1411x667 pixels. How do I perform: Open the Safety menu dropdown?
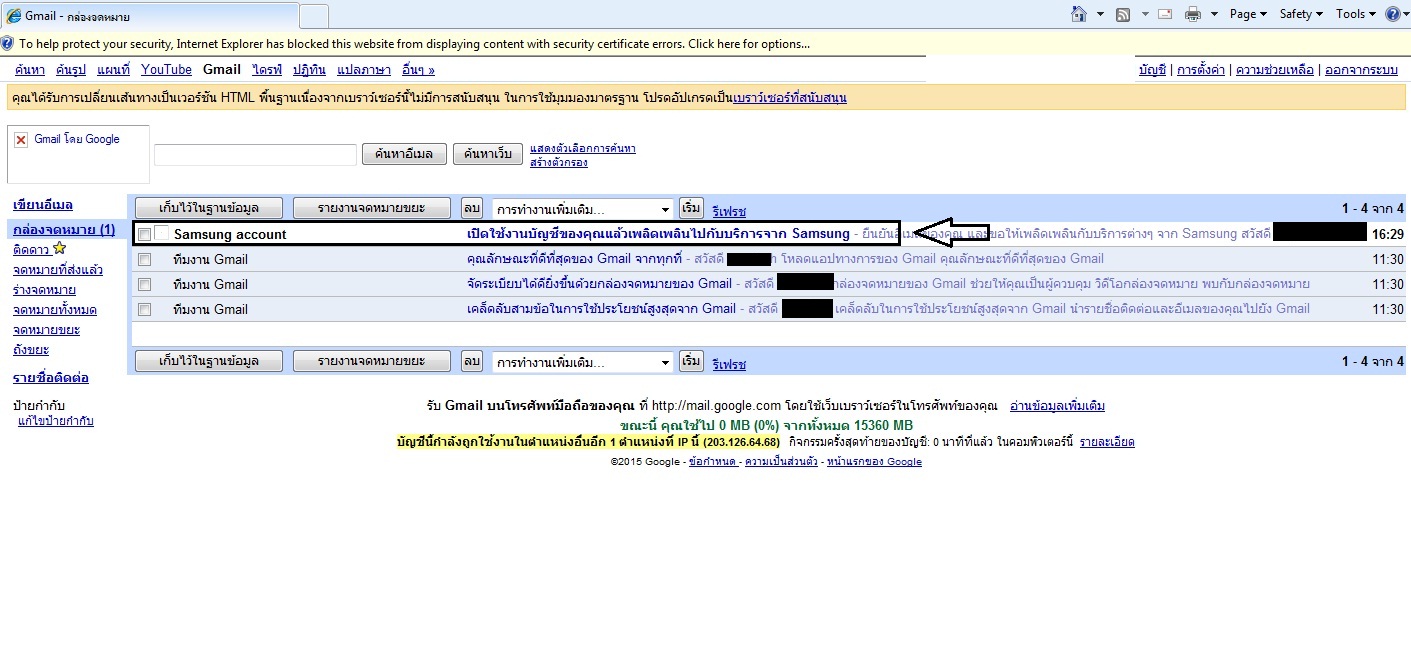coord(1301,14)
